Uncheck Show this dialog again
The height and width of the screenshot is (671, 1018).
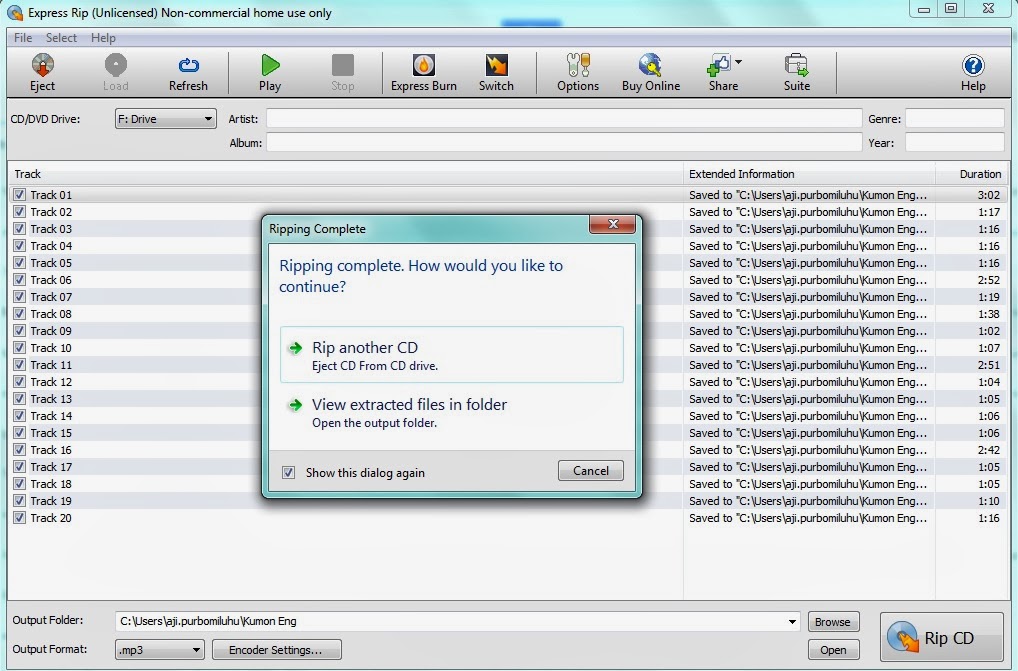289,472
